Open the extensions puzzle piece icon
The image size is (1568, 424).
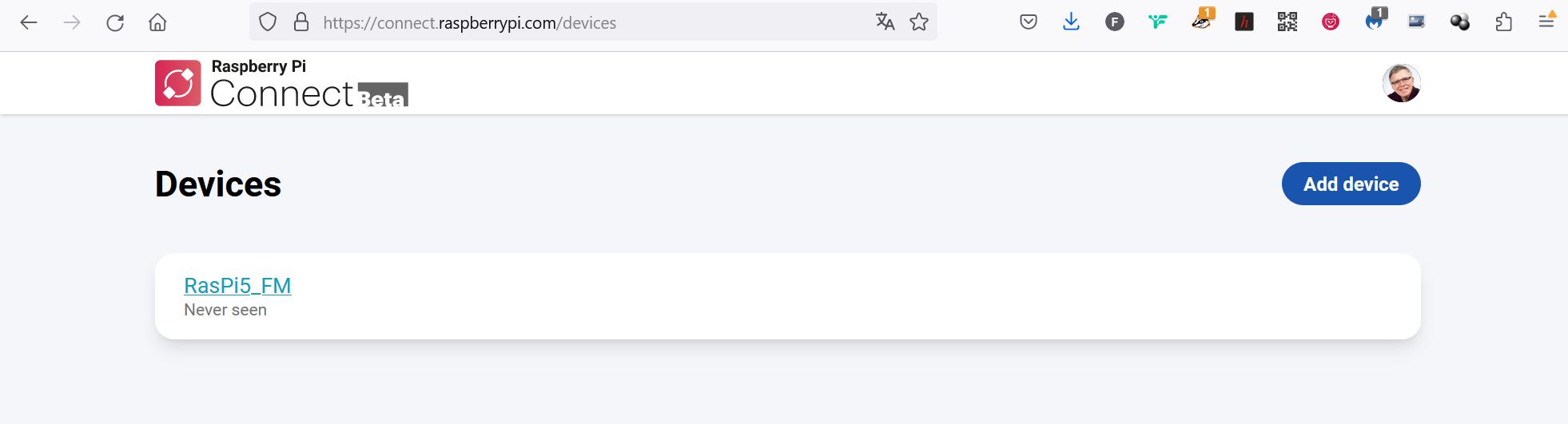coord(1503,22)
